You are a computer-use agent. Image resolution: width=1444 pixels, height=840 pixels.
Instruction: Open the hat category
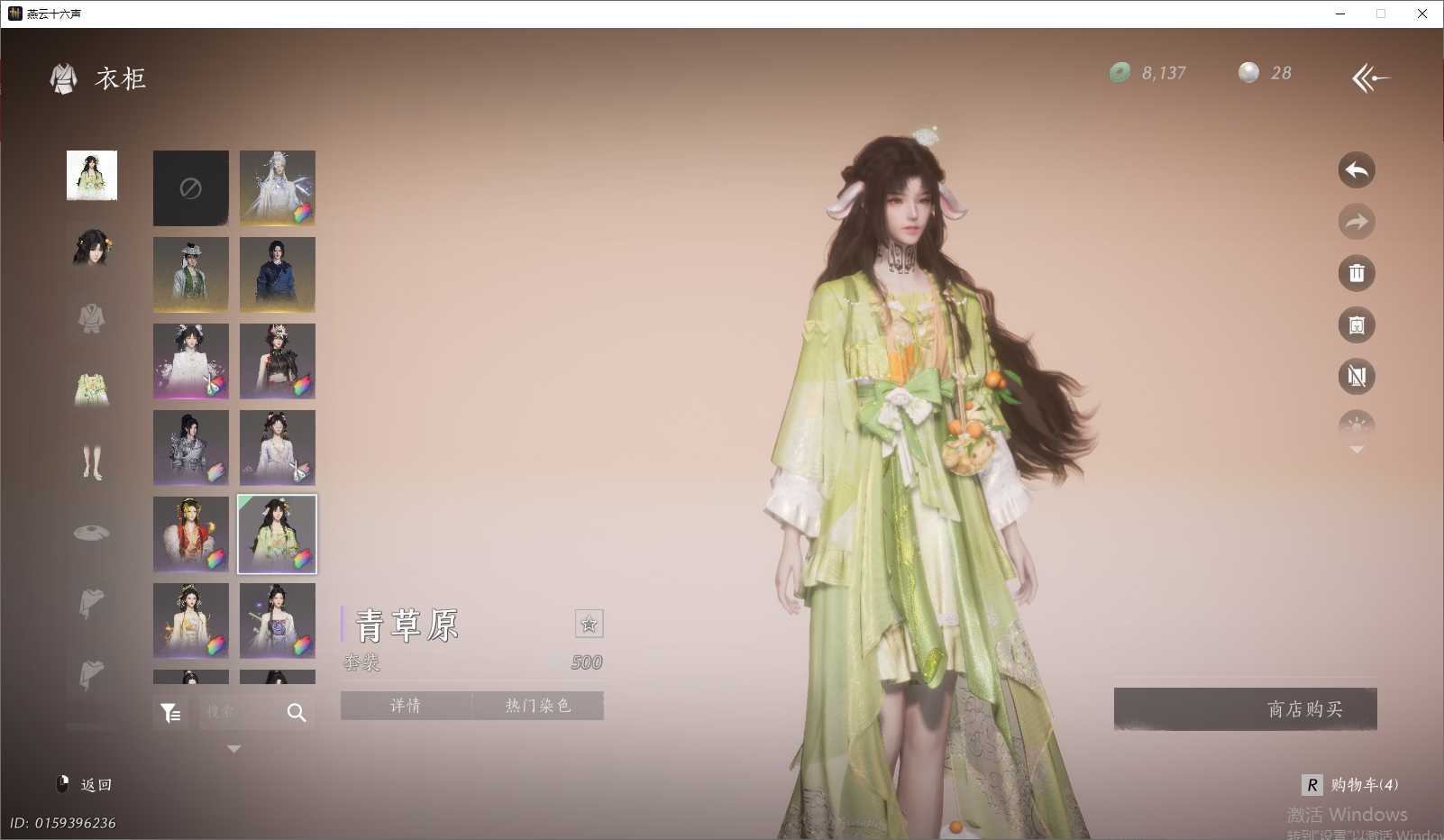[92, 532]
